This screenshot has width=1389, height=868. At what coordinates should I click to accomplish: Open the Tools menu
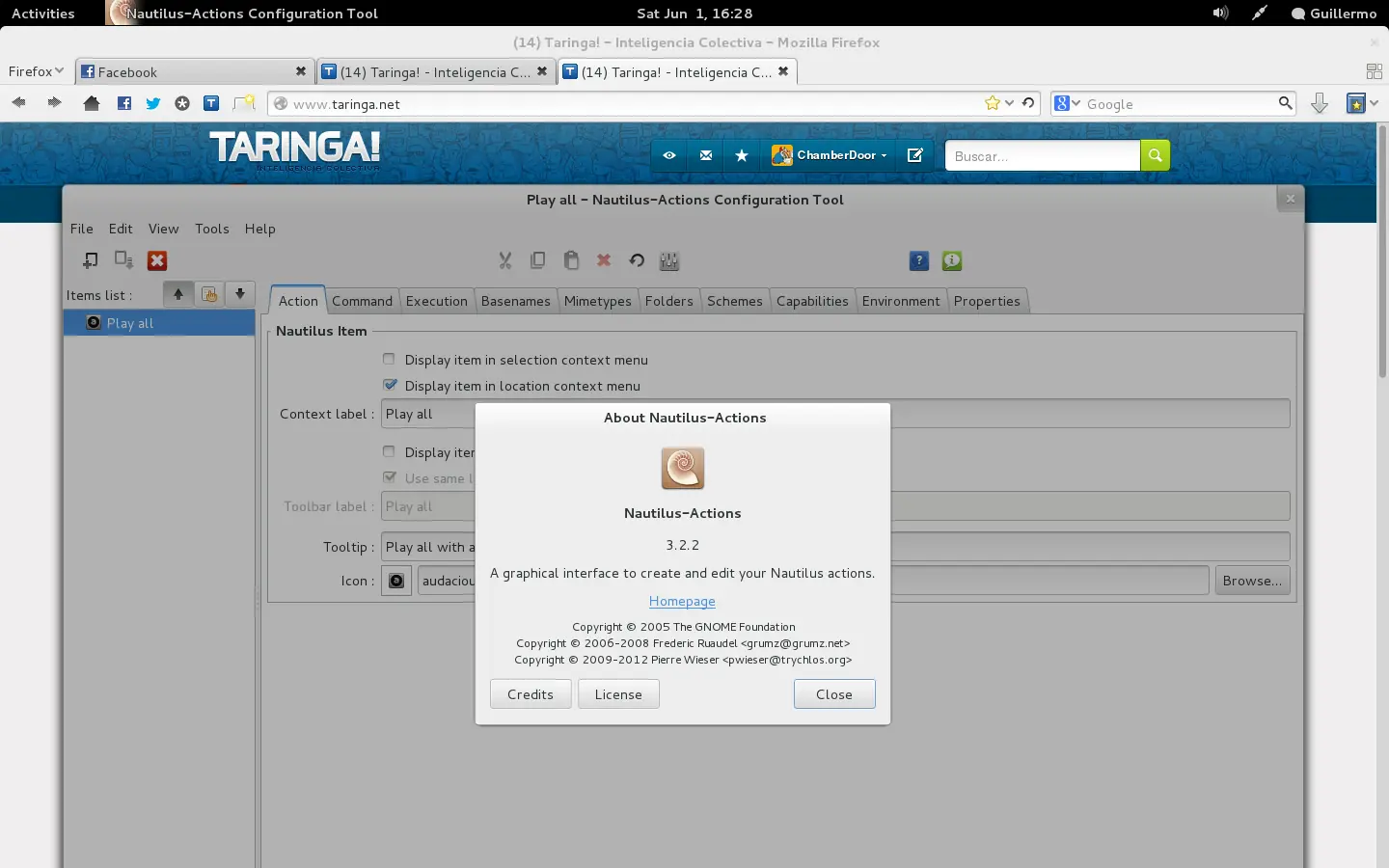tap(212, 229)
